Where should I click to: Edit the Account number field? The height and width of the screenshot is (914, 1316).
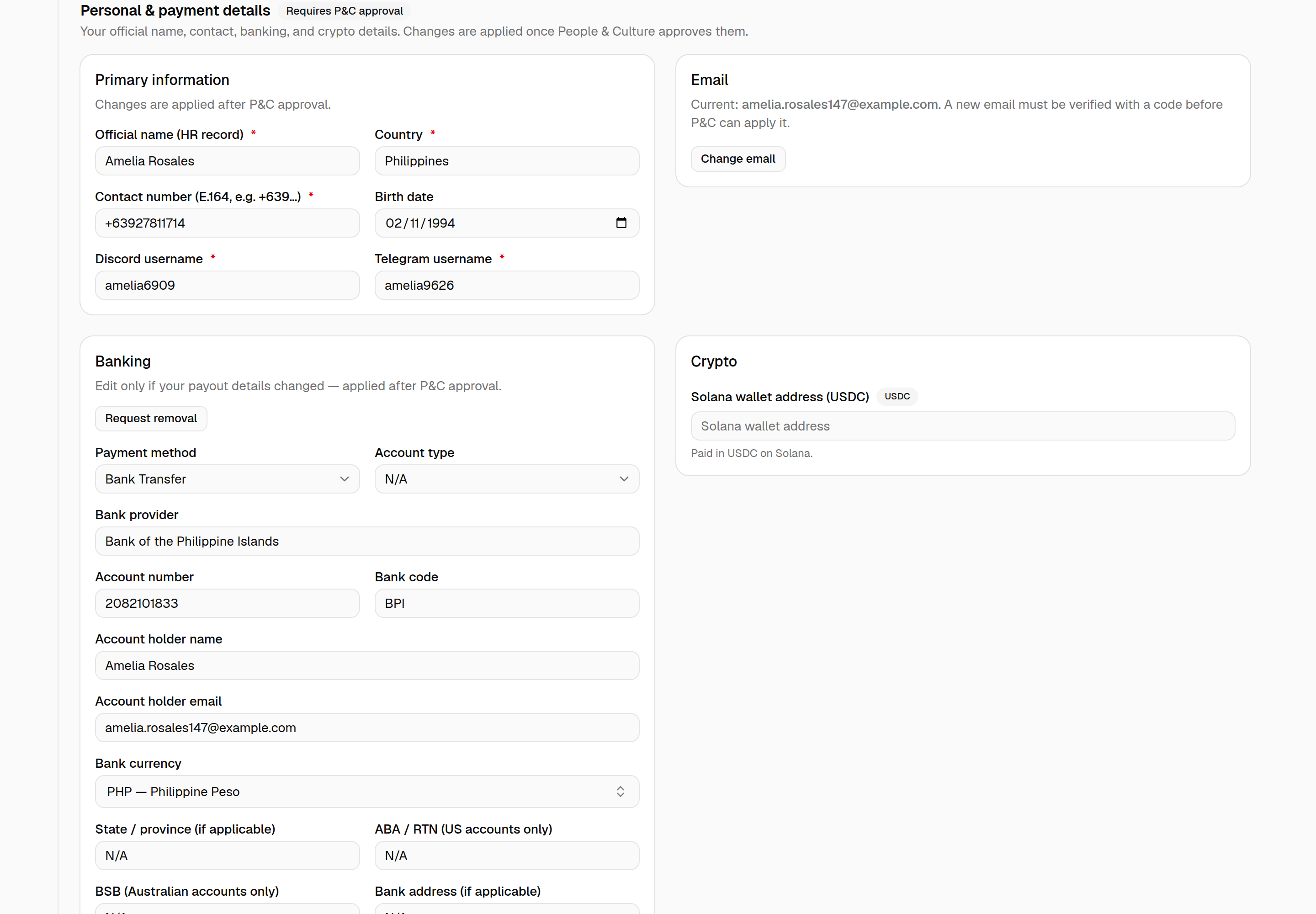pos(228,603)
